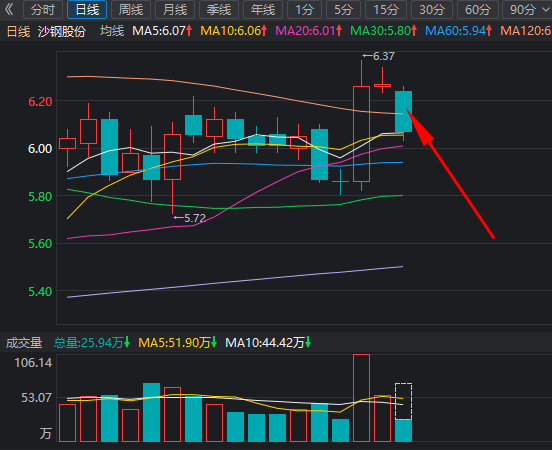Choose the 15分 interval button
Viewport: 552px width, 450px height.
(386, 10)
